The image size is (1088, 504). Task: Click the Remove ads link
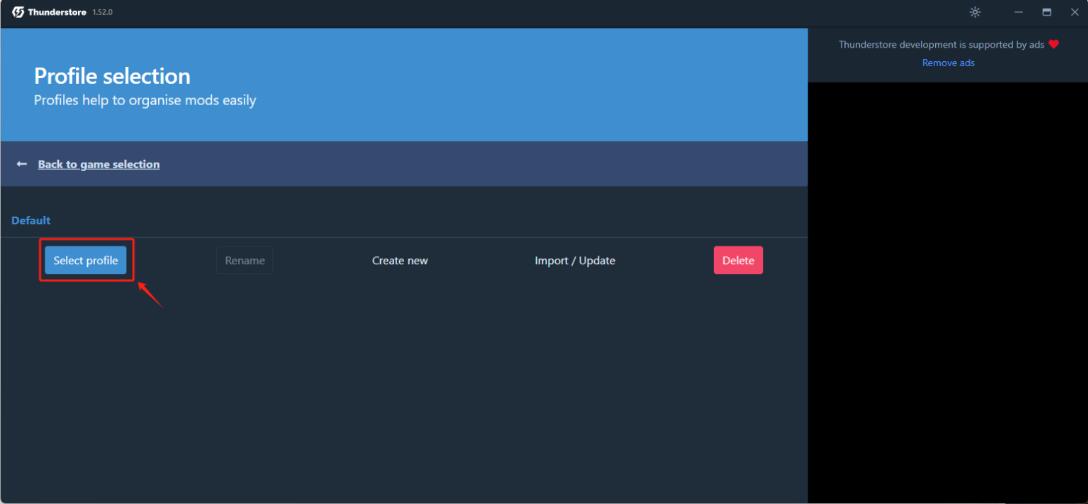tap(948, 62)
